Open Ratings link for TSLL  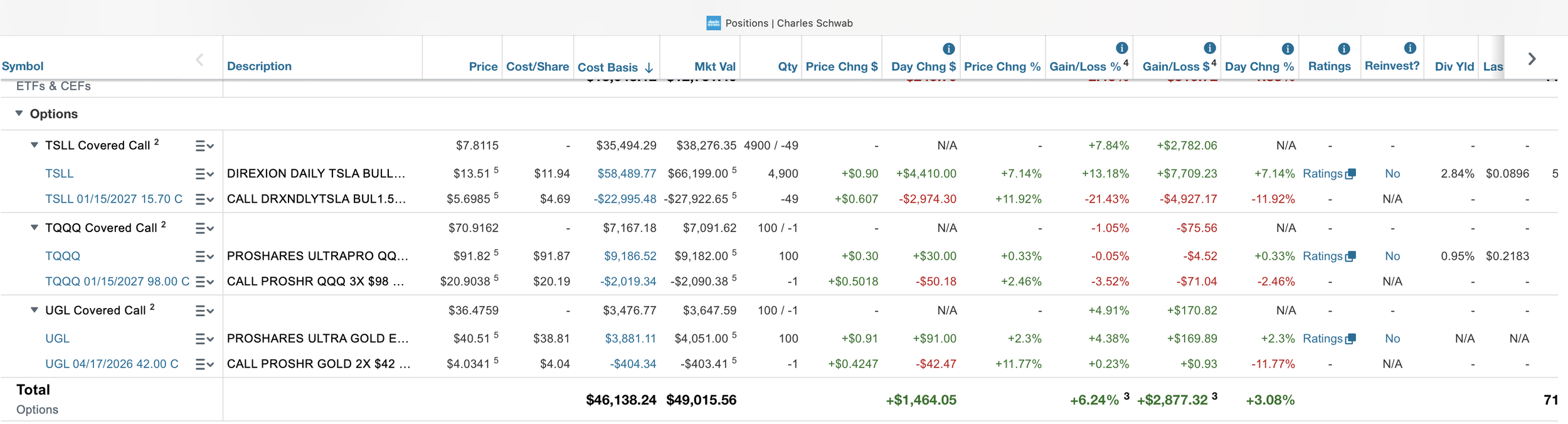pos(1329,174)
